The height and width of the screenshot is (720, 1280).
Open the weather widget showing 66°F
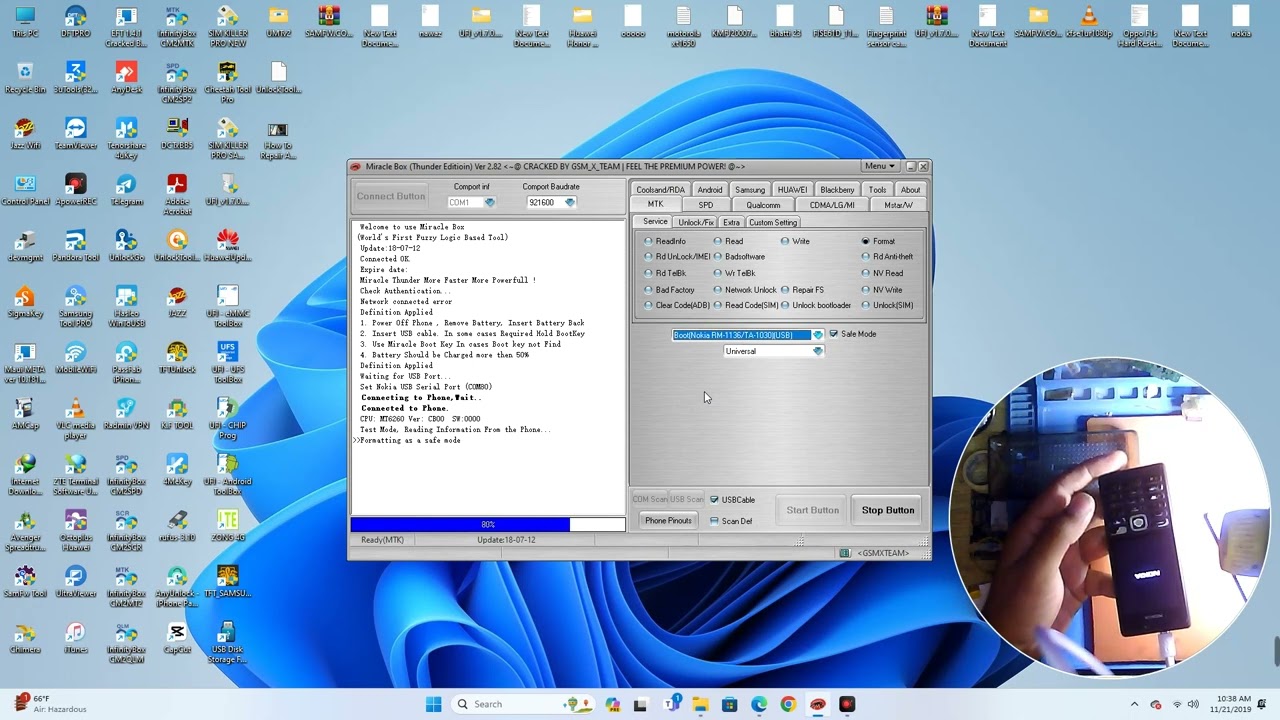48,704
